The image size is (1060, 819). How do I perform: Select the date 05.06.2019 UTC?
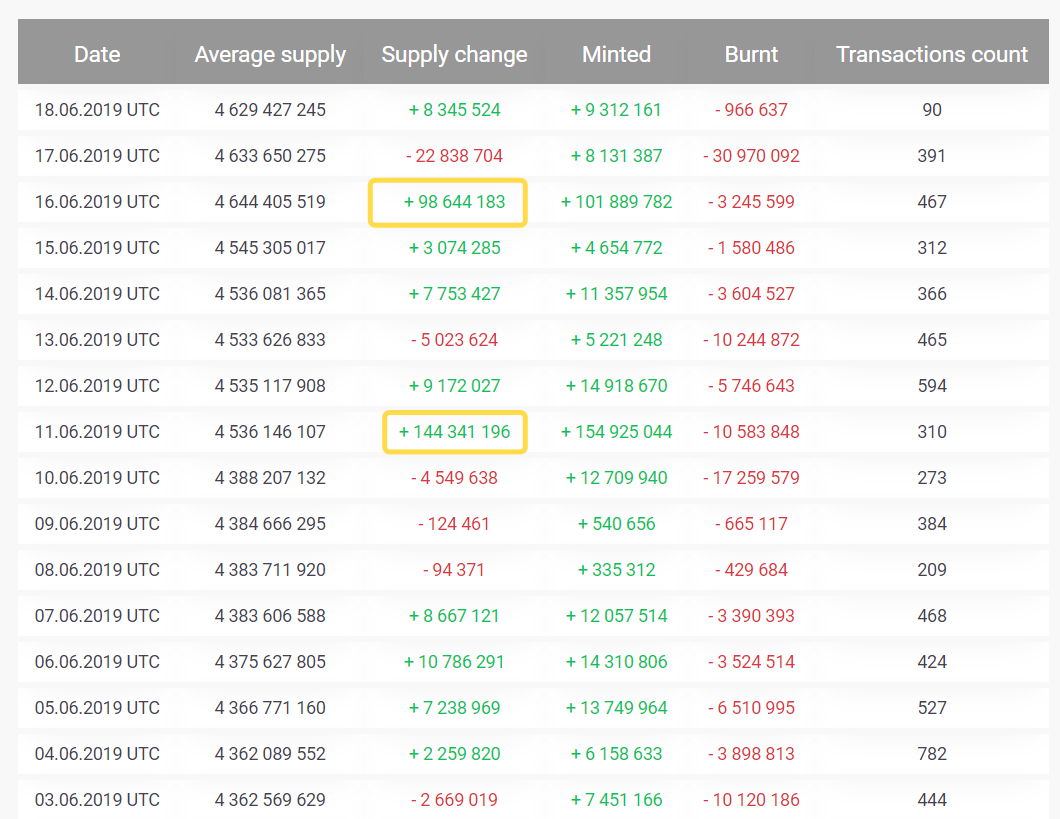click(97, 707)
